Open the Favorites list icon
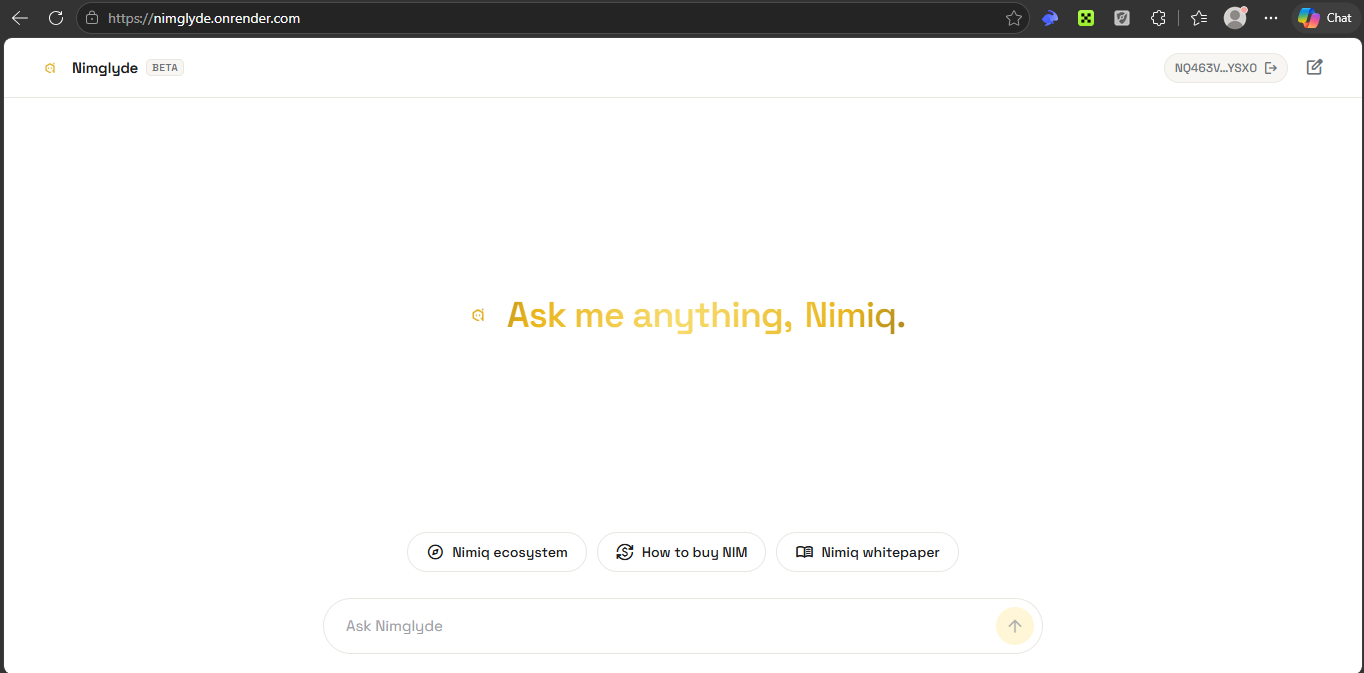1364x673 pixels. click(x=1199, y=18)
